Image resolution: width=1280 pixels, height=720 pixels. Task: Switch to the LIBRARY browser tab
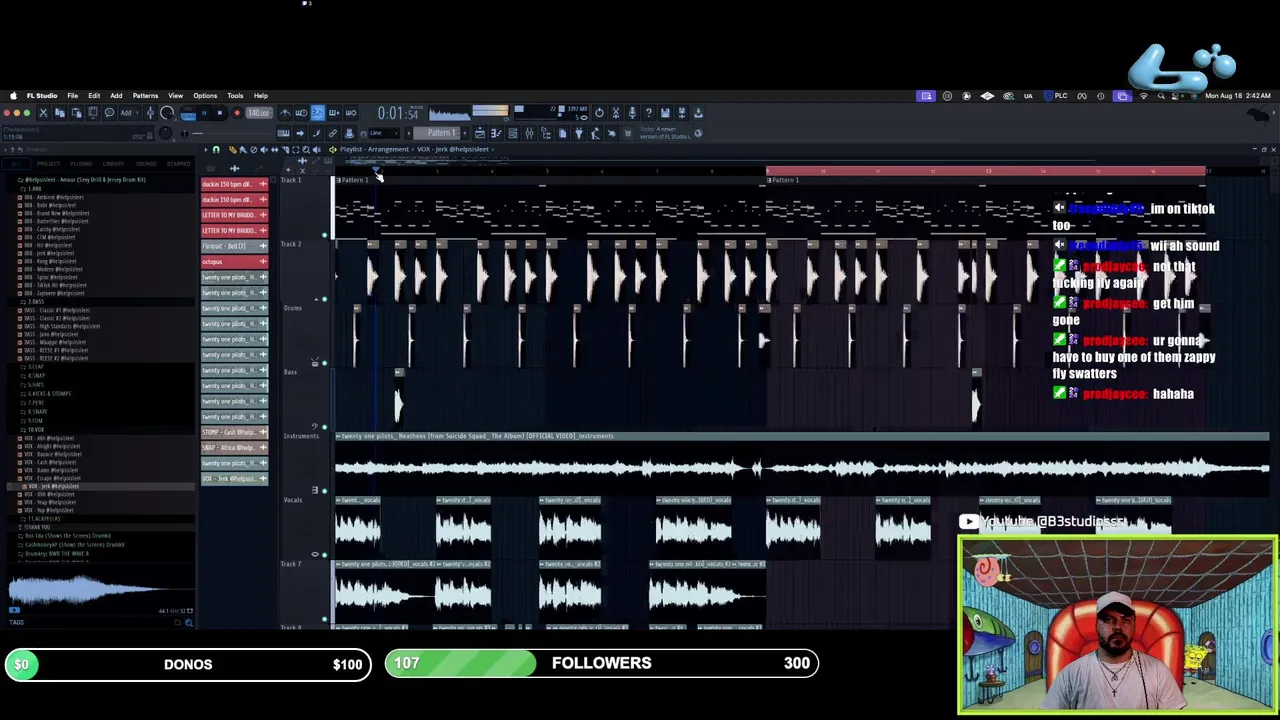coord(114,164)
